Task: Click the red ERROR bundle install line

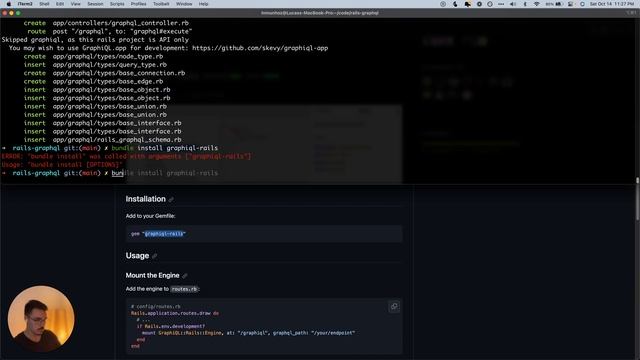Action: (x=127, y=156)
